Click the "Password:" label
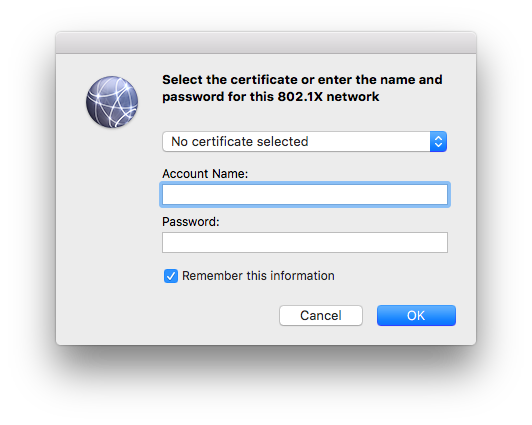 coord(191,222)
